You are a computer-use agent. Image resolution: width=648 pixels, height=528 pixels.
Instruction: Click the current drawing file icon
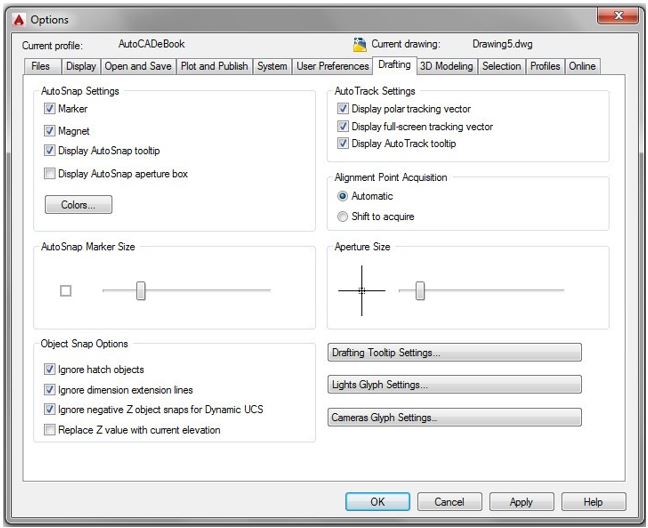point(360,45)
